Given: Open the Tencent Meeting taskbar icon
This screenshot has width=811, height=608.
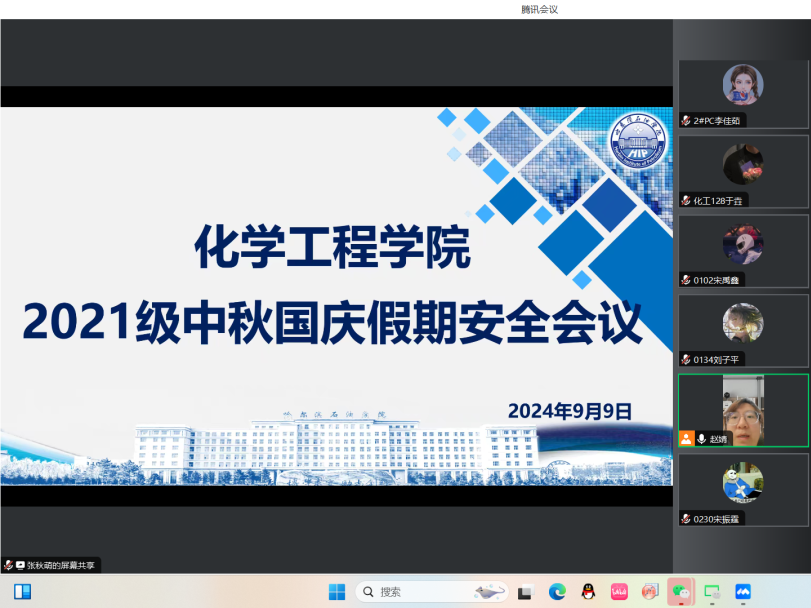Looking at the screenshot, I should click(x=743, y=592).
